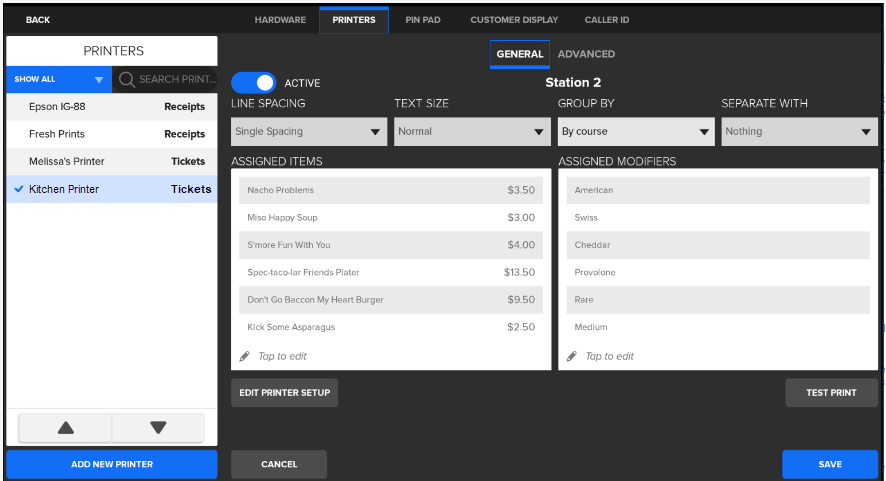Click the up arrow to move printer up
This screenshot has width=886, height=481.
click(66, 427)
